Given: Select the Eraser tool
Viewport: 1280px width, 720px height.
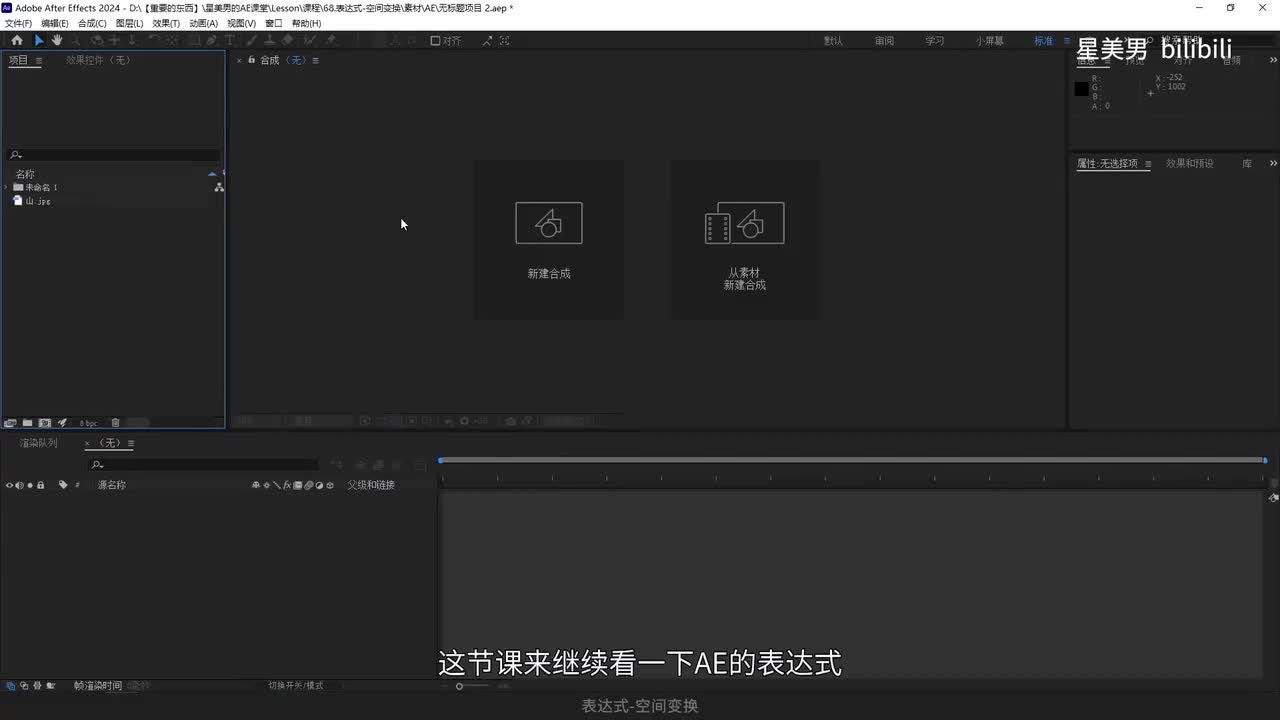Looking at the screenshot, I should (x=288, y=40).
